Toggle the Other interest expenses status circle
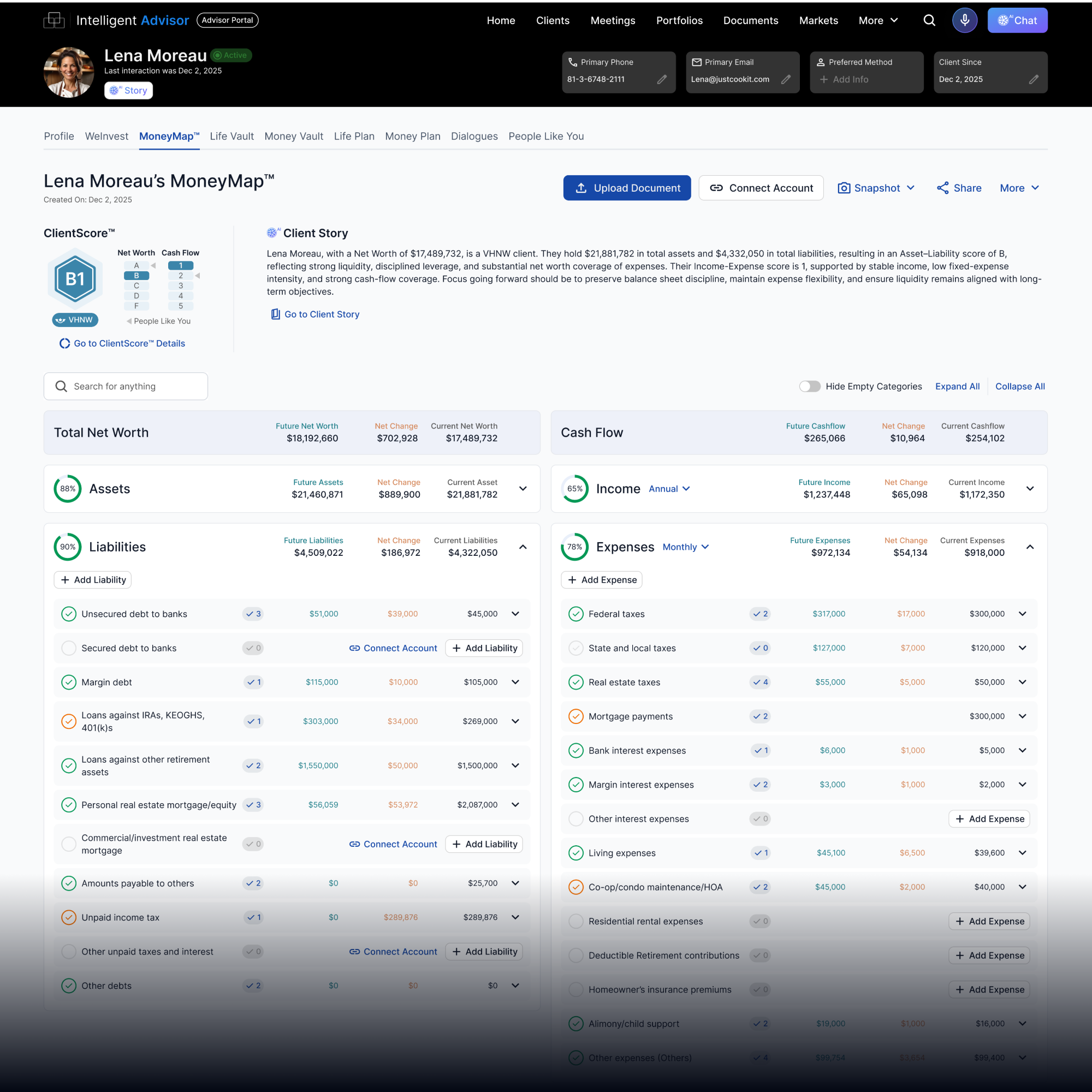 coord(575,819)
